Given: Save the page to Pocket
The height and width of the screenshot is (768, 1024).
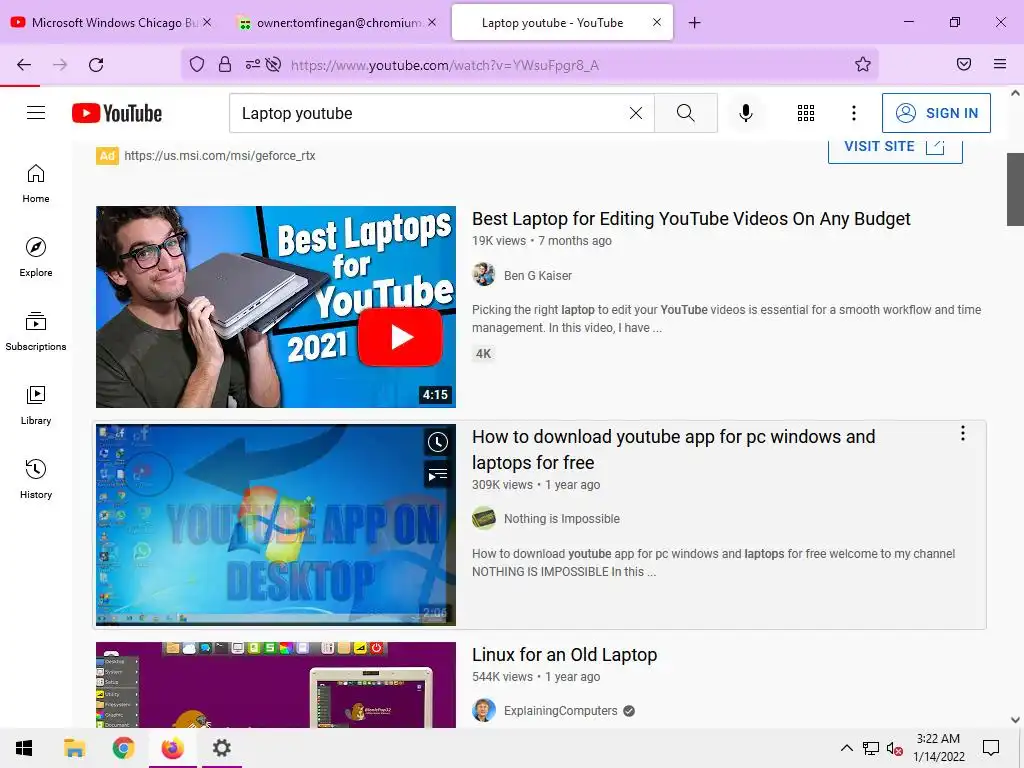Looking at the screenshot, I should 964,64.
